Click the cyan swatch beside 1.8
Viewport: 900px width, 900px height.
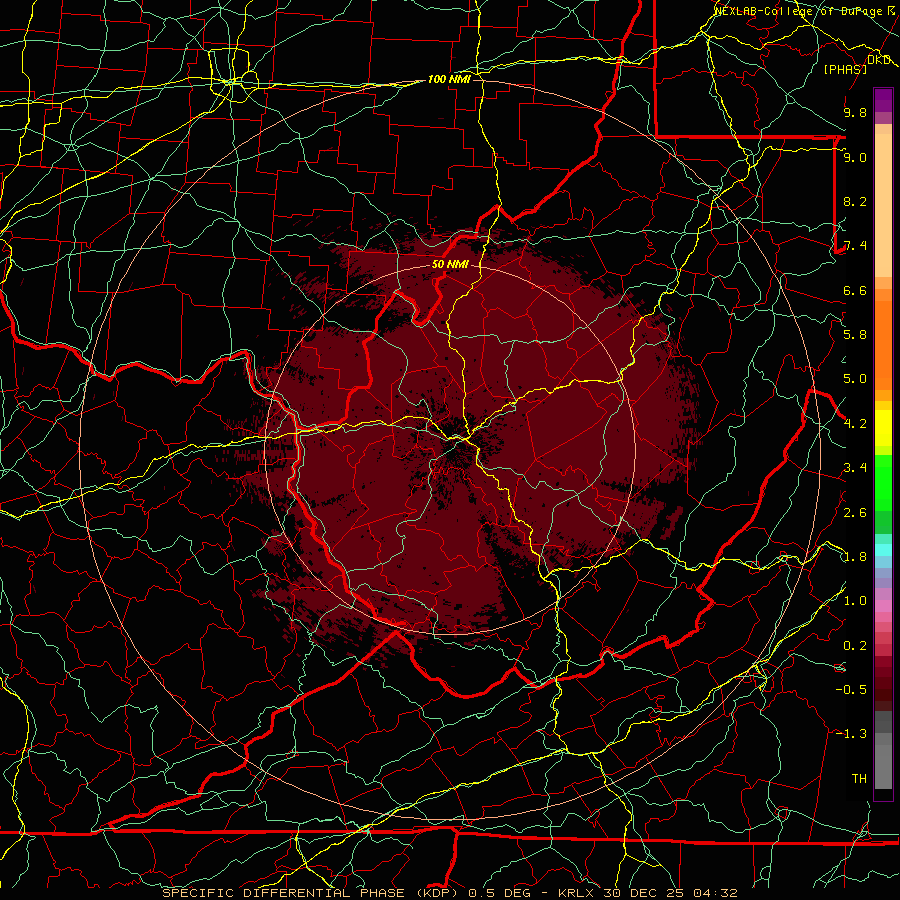click(883, 550)
